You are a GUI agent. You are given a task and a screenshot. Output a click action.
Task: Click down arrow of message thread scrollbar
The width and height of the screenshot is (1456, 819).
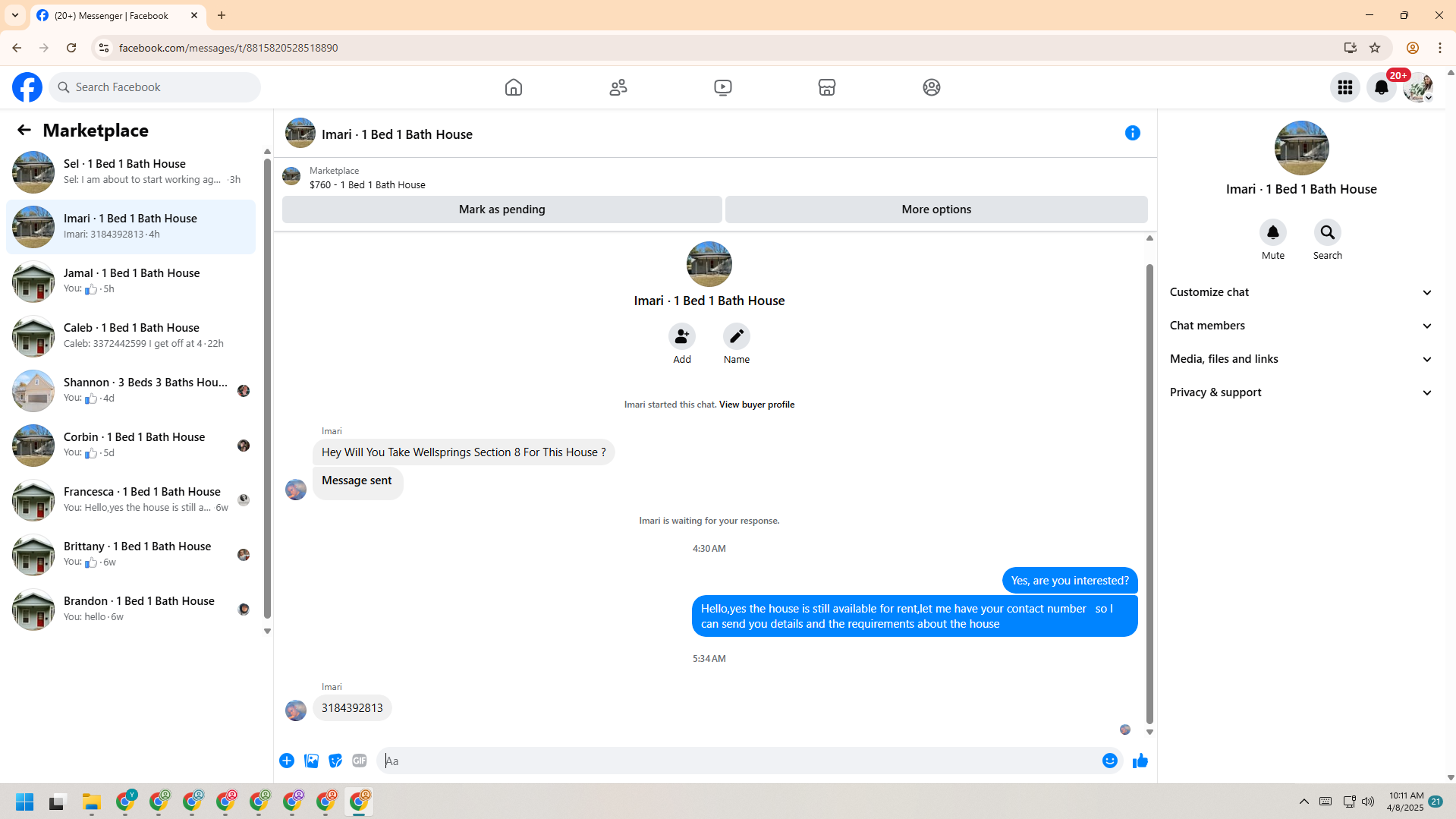pyautogui.click(x=1149, y=732)
